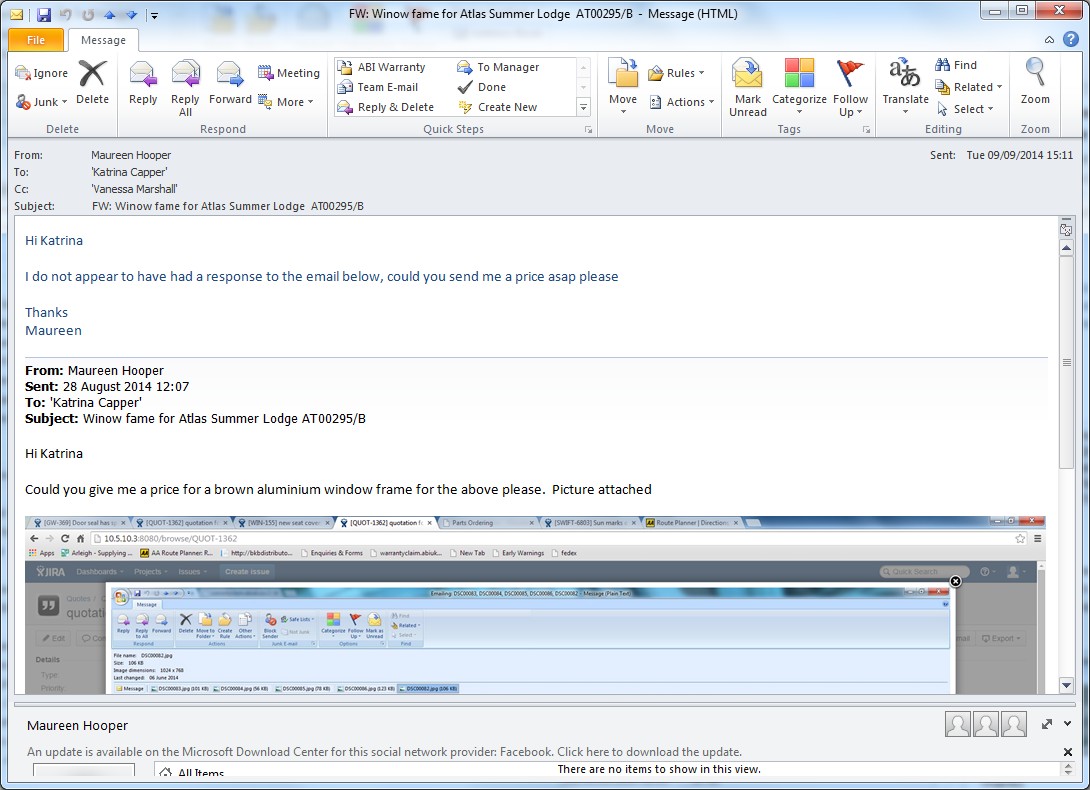Image resolution: width=1090 pixels, height=790 pixels.
Task: Click the Translate button
Action: [905, 88]
